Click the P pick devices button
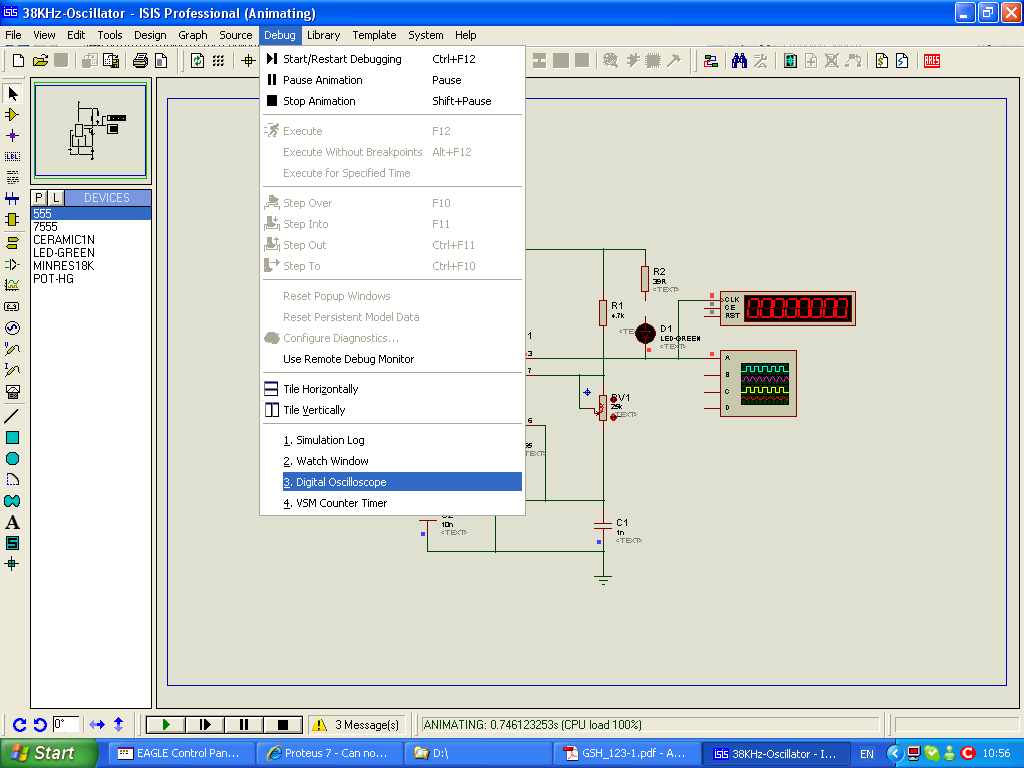Screen dimensions: 1024x768 click(x=39, y=197)
